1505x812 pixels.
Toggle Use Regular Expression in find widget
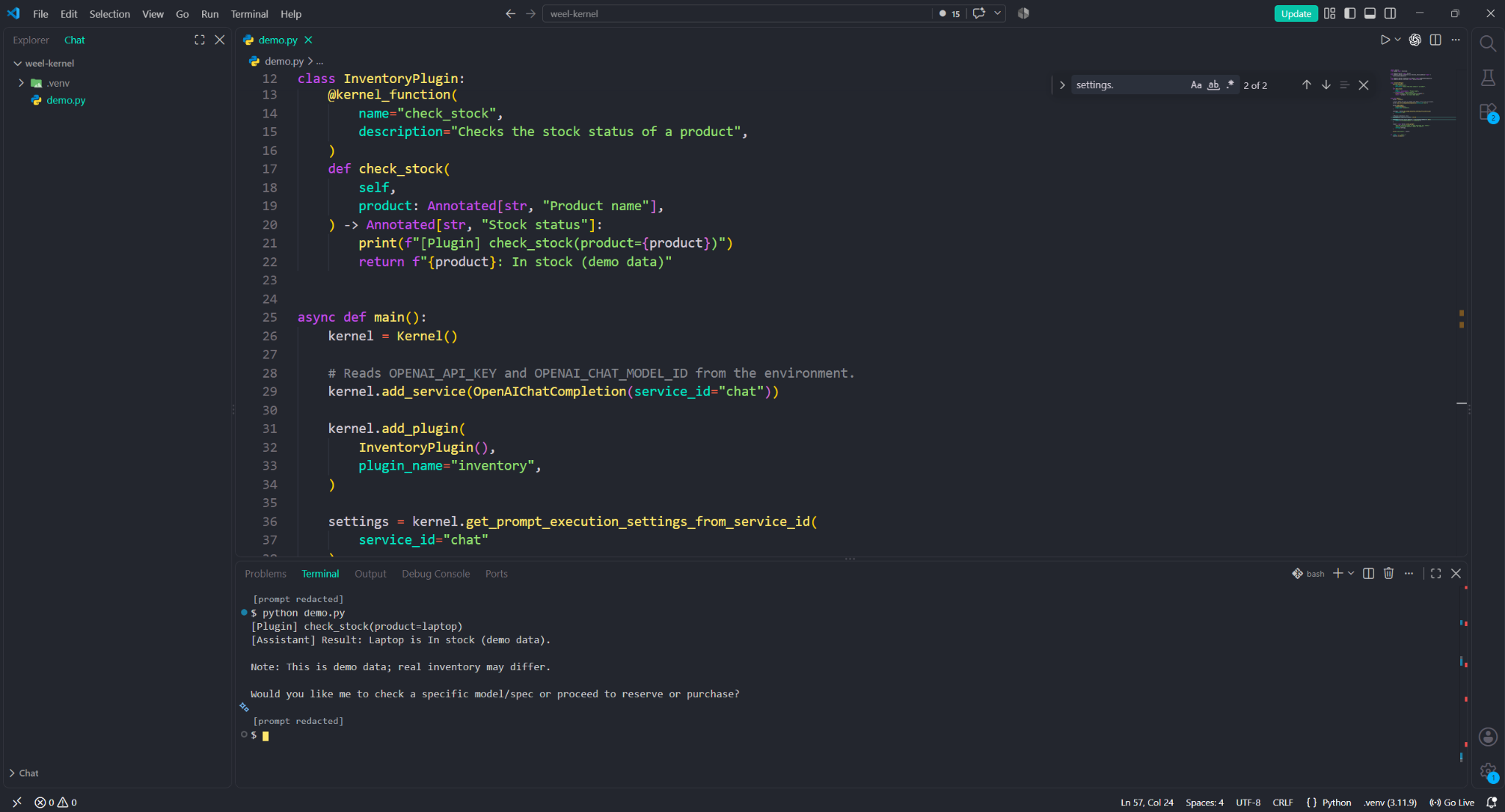coord(1230,85)
